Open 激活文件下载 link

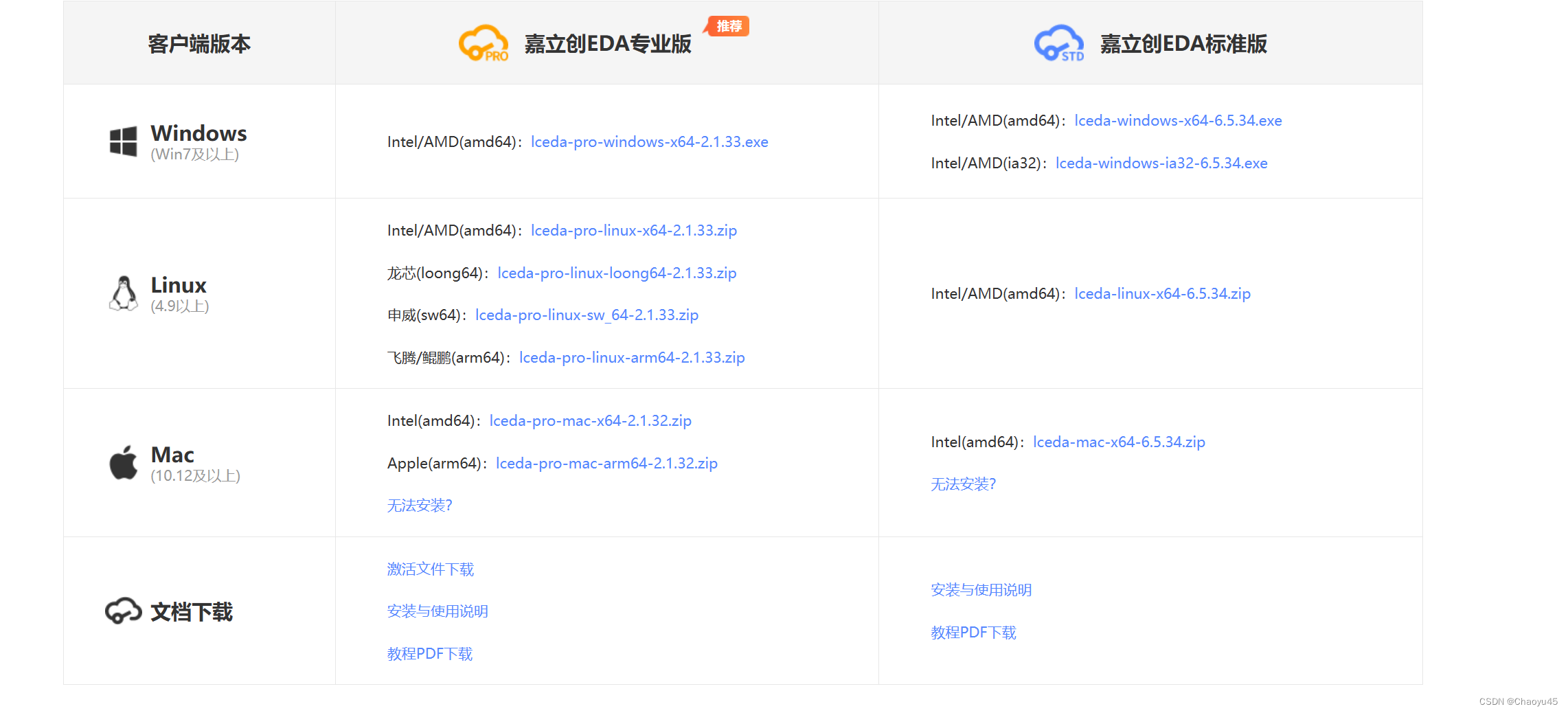(x=431, y=569)
